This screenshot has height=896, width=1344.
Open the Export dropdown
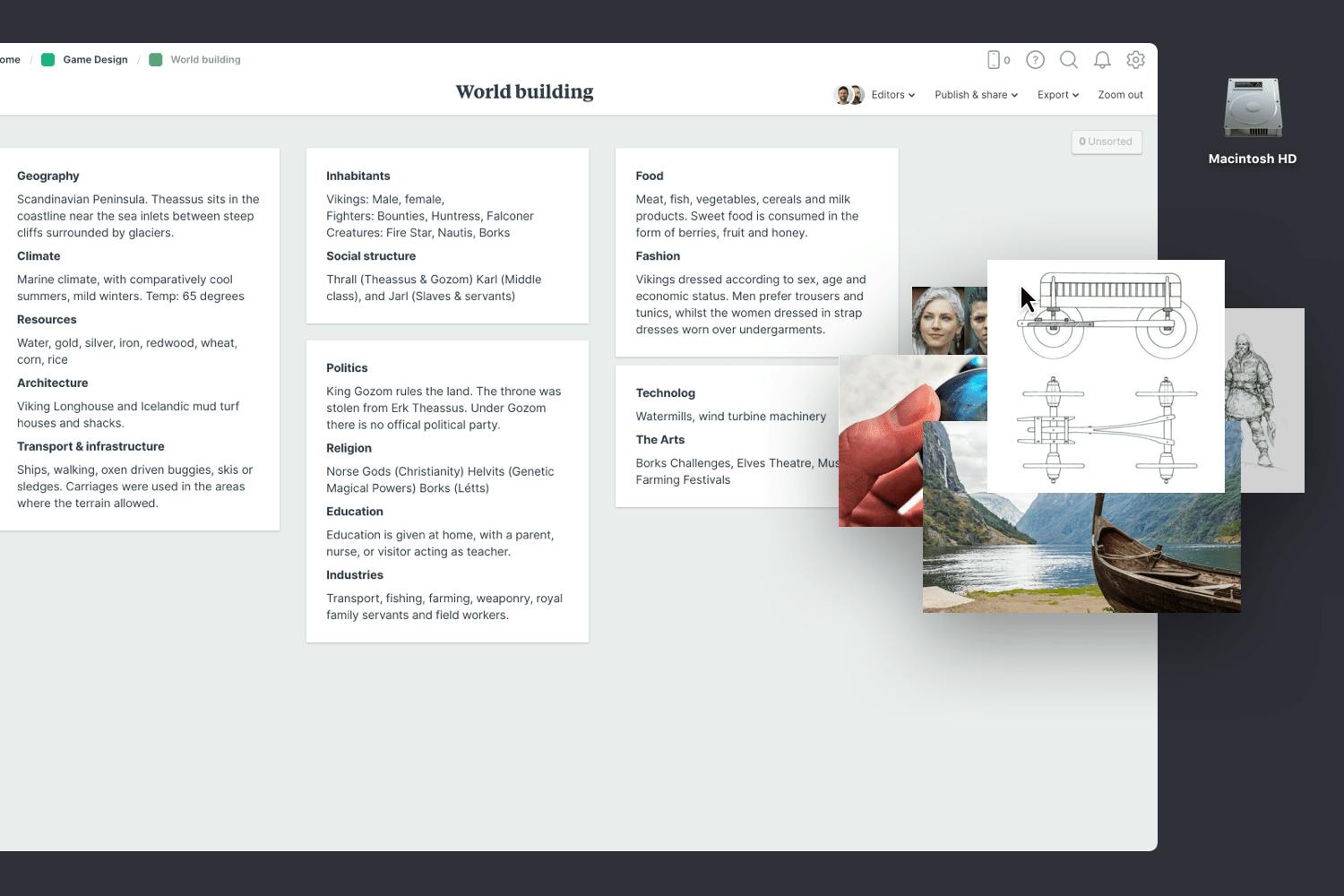point(1056,94)
